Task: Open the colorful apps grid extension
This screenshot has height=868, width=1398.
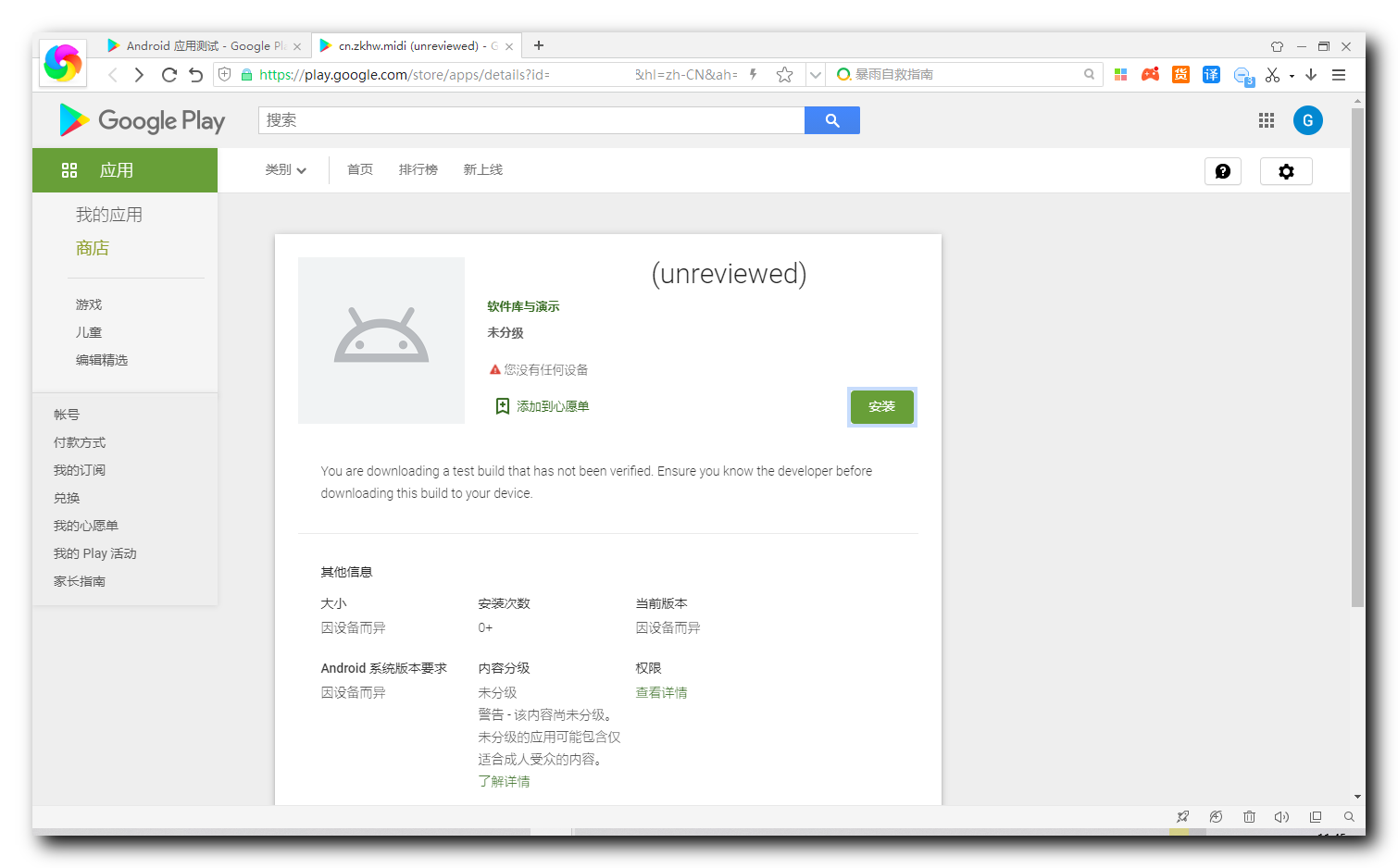Action: pyautogui.click(x=1120, y=75)
